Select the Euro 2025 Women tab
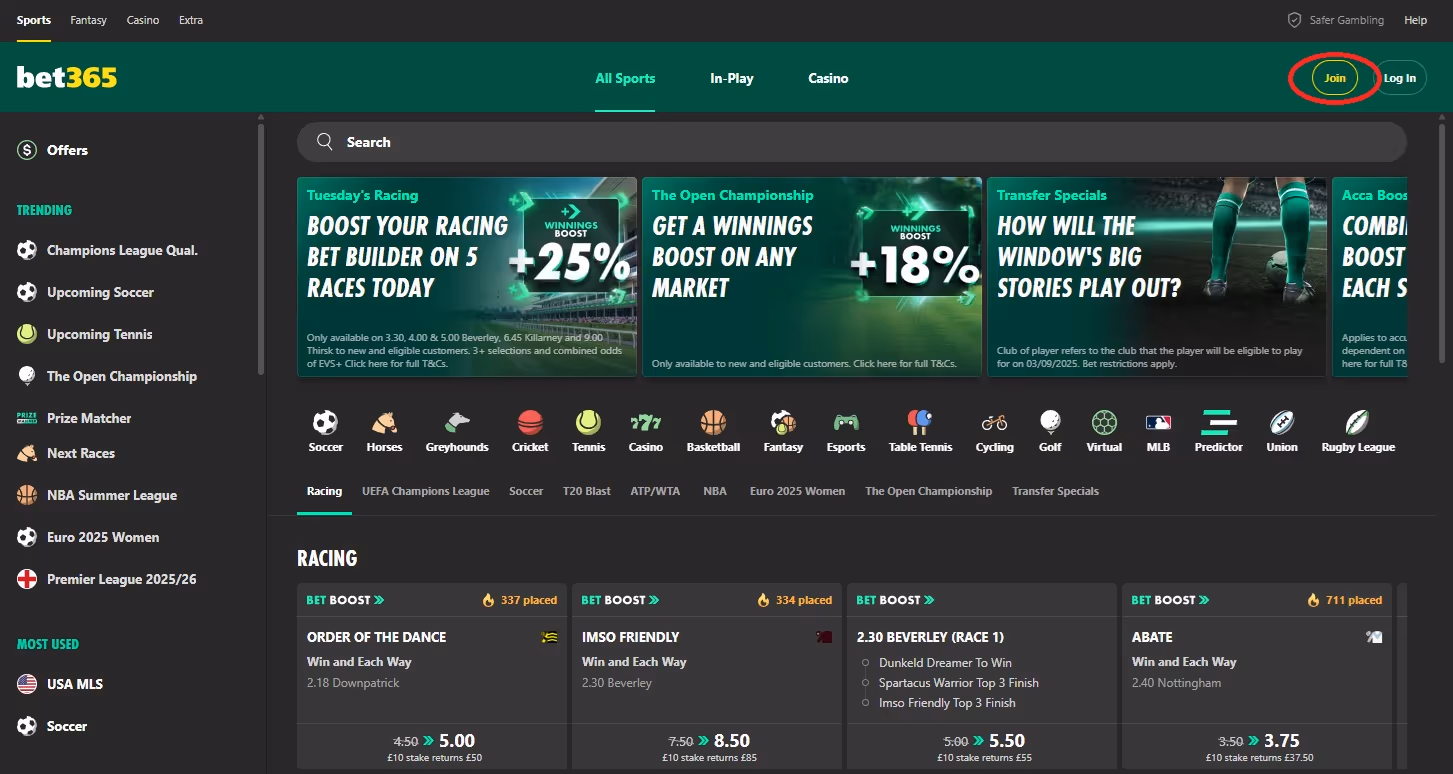The width and height of the screenshot is (1453, 774). tap(797, 491)
